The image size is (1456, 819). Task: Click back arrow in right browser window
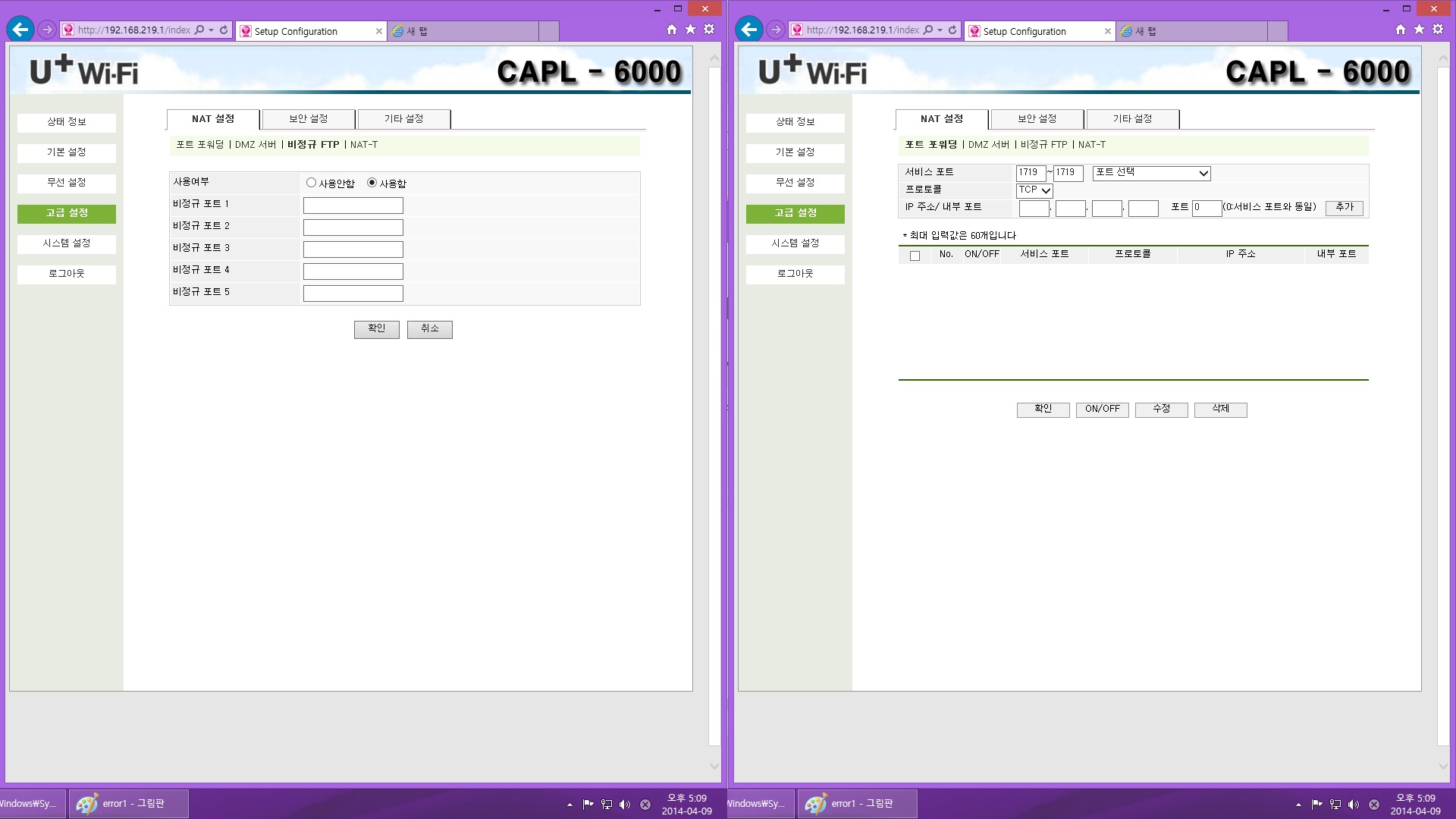point(749,30)
